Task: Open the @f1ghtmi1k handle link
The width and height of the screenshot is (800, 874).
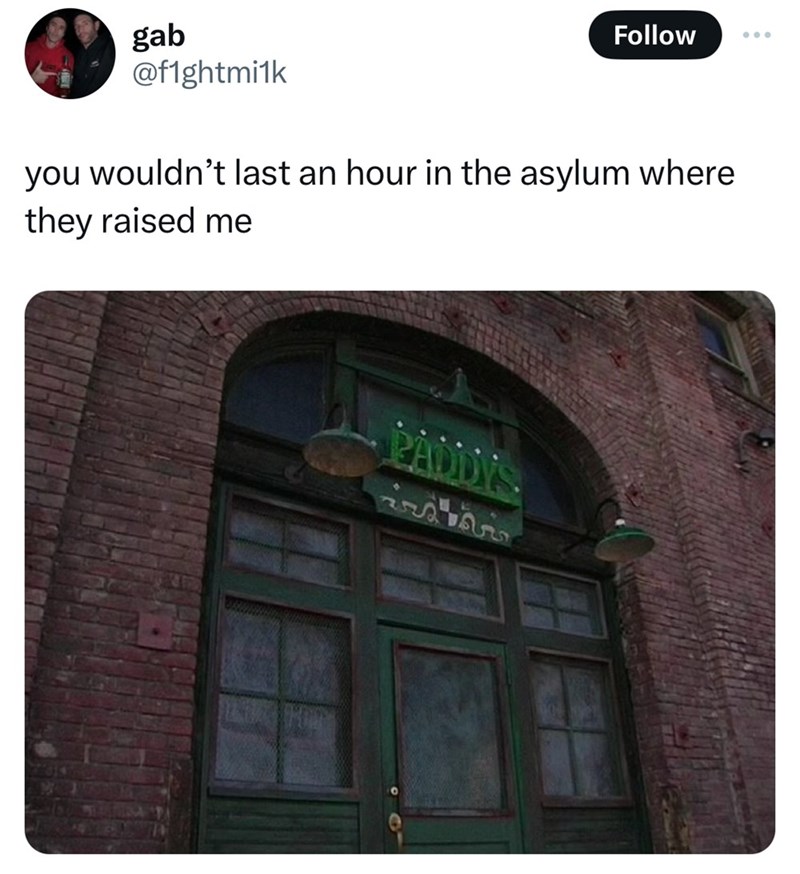Action: (209, 73)
